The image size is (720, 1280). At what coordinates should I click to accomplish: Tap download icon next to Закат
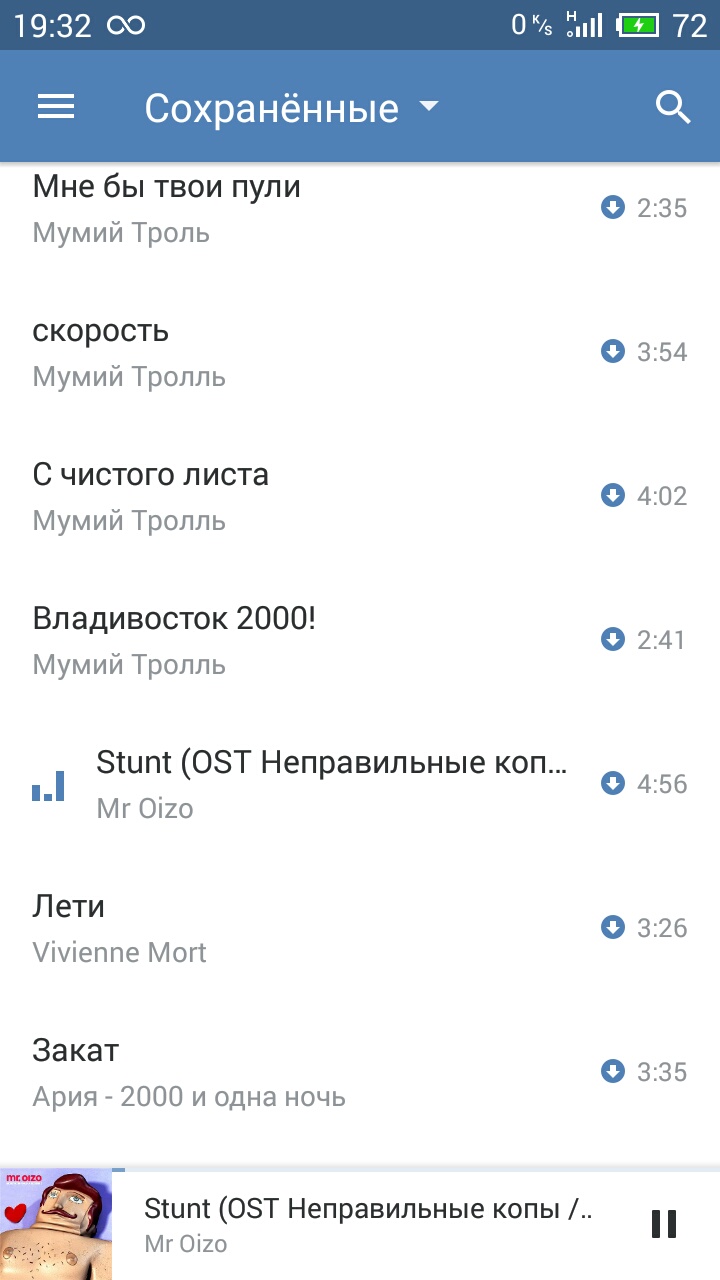point(612,1071)
